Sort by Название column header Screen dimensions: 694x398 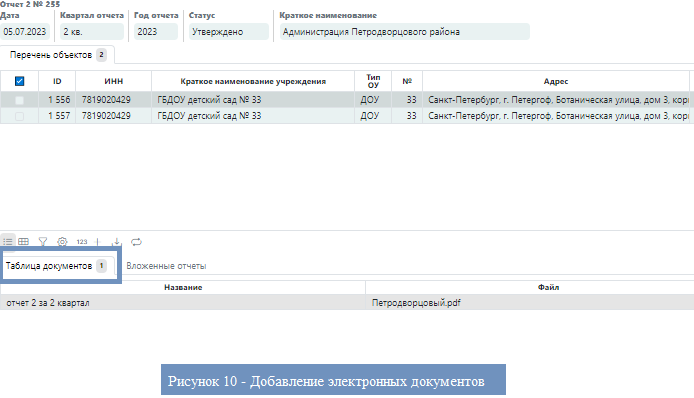[183, 287]
